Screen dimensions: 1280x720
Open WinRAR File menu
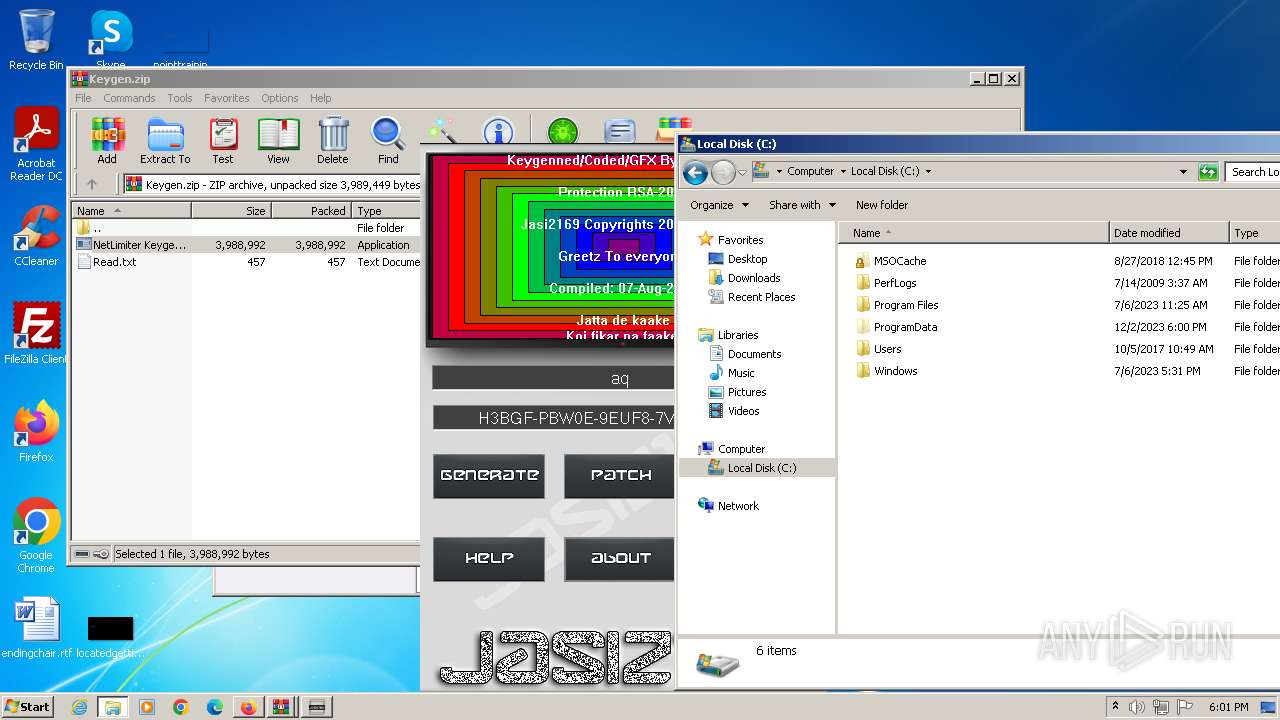tap(83, 98)
